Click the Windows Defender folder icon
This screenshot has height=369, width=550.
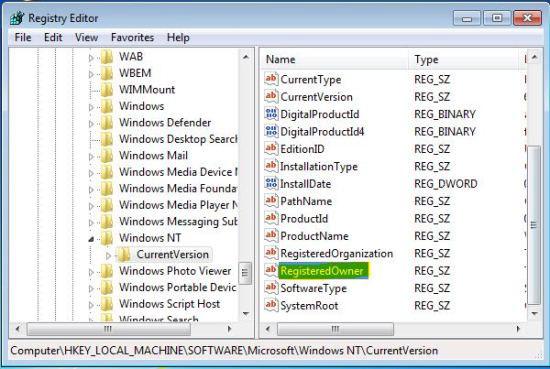(x=107, y=122)
